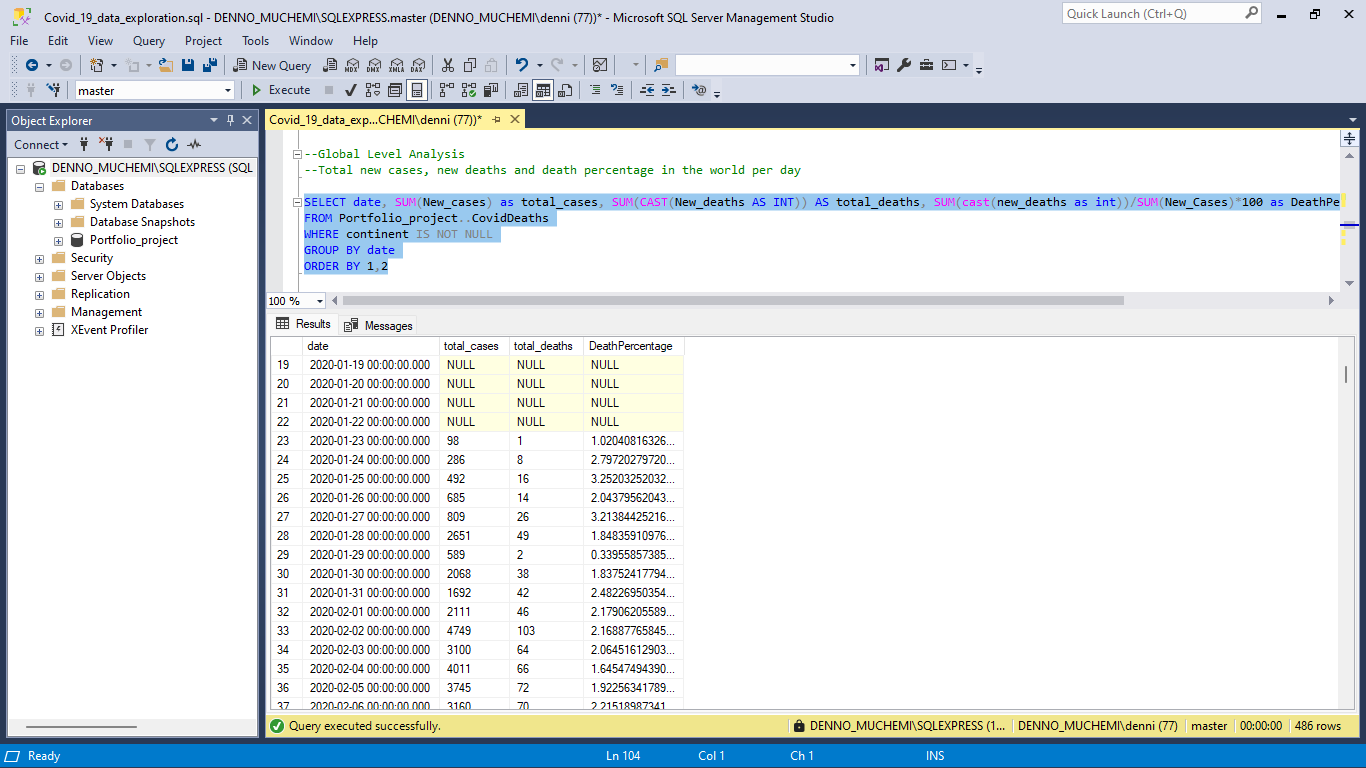
Task: Click the Copy icon in the toolbar
Action: click(x=470, y=65)
